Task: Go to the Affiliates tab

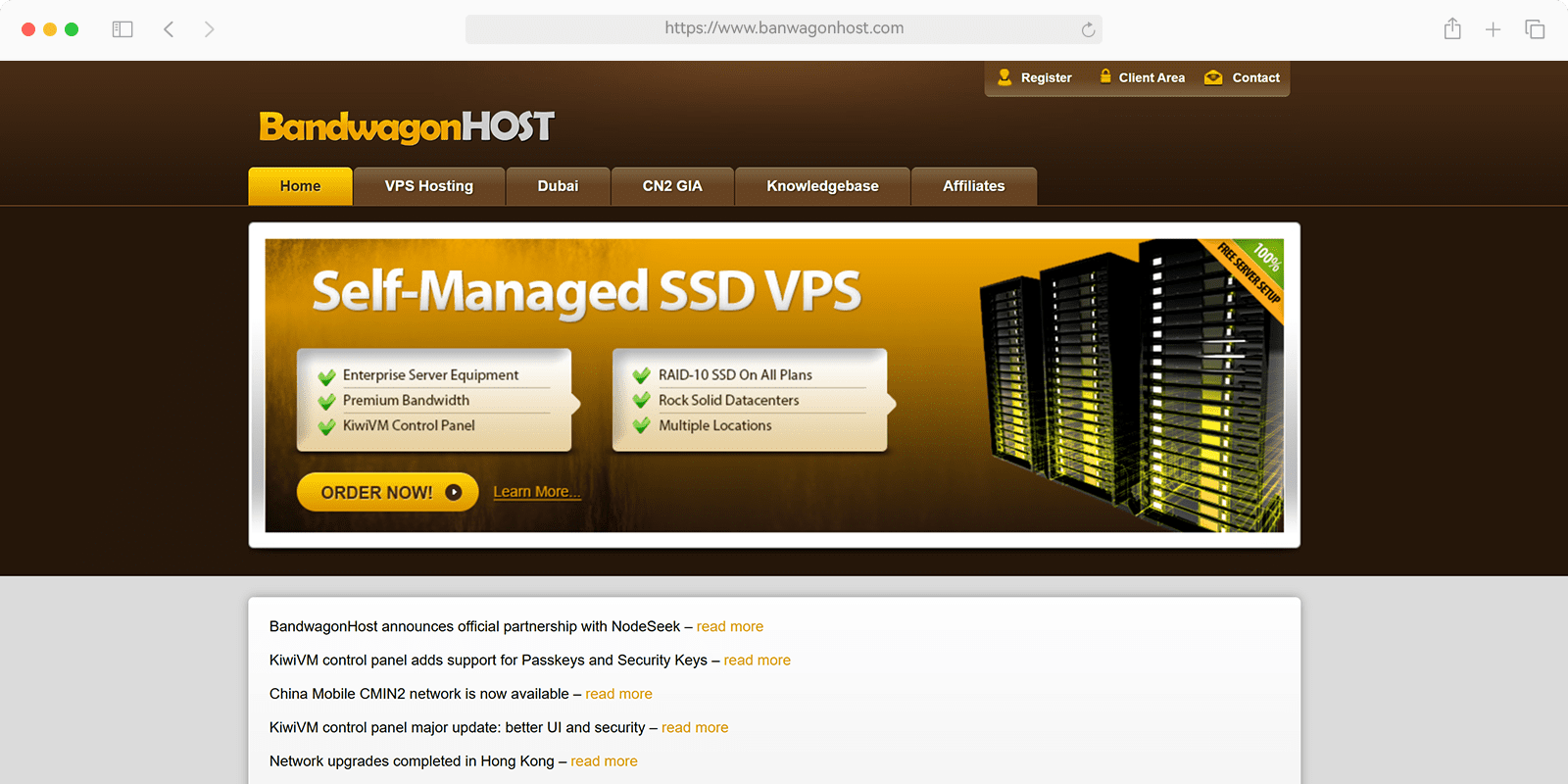Action: click(973, 186)
